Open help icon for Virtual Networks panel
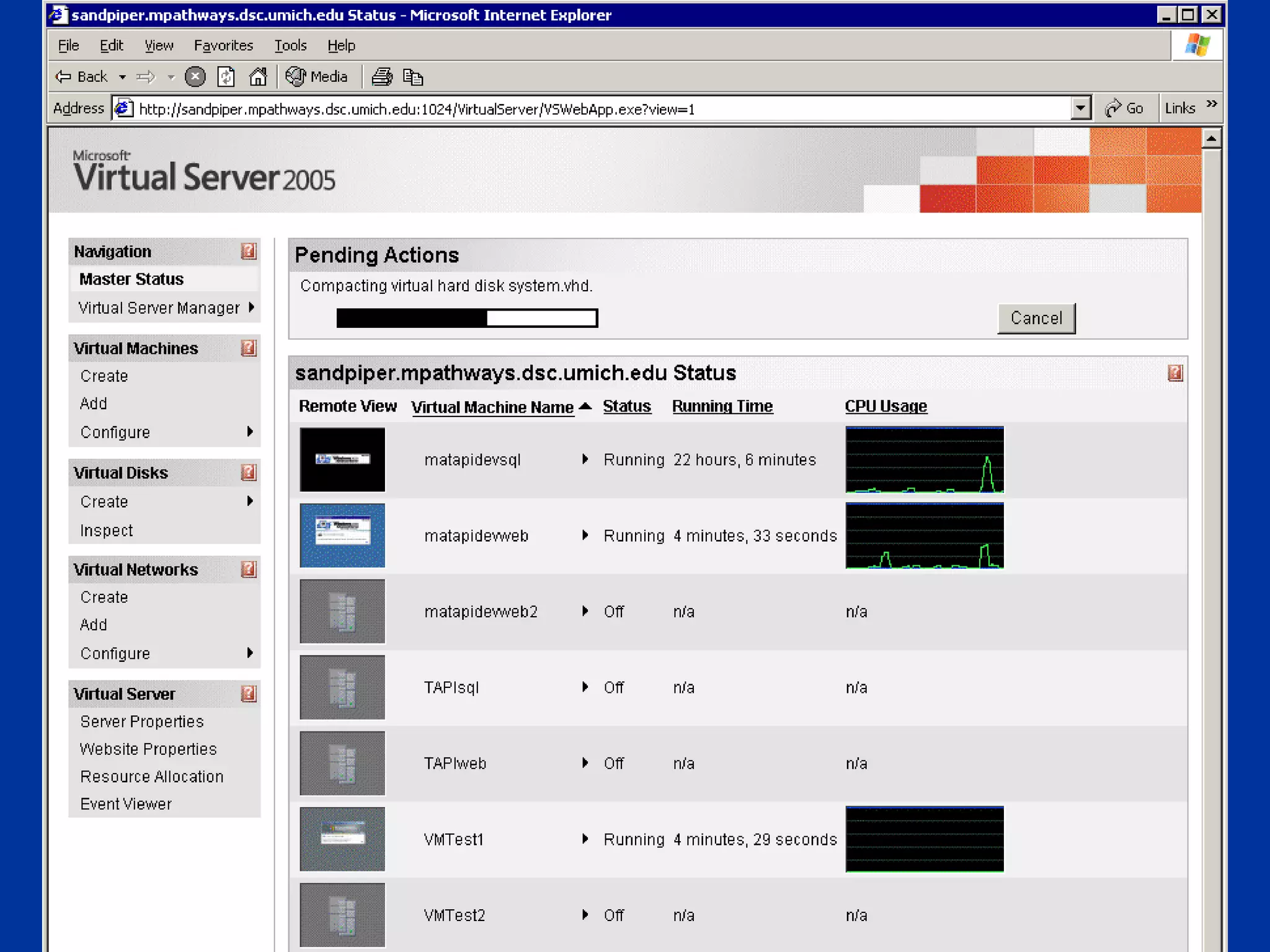This screenshot has height=952, width=1270. point(248,569)
